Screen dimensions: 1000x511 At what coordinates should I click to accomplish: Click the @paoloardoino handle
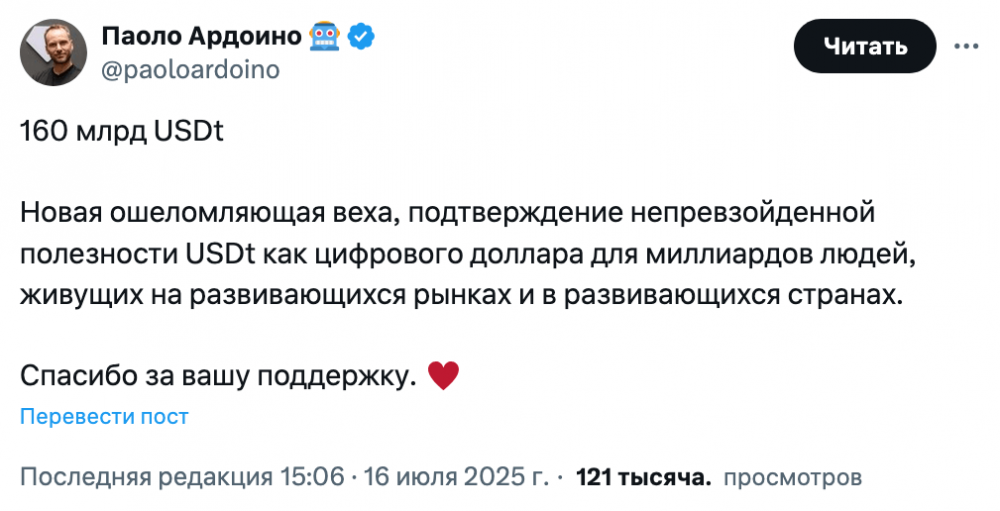pos(191,69)
